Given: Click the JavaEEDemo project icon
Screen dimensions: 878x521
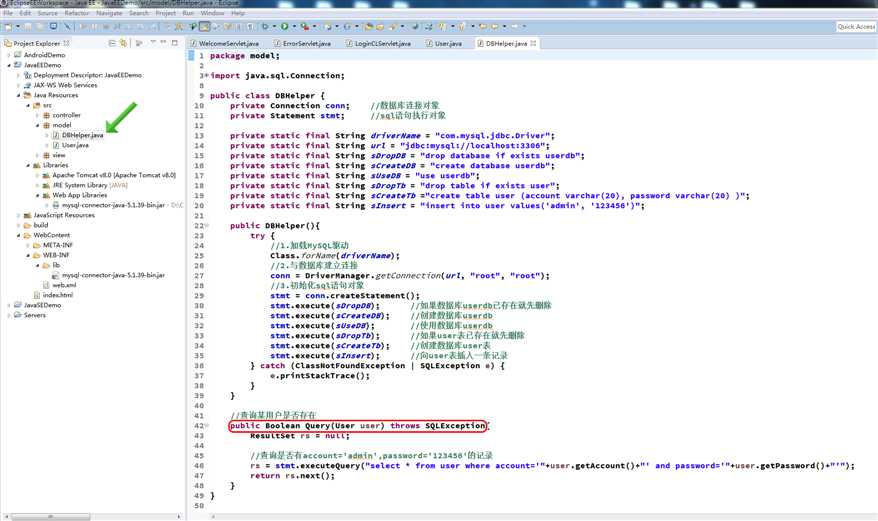Looking at the screenshot, I should pyautogui.click(x=18, y=65).
